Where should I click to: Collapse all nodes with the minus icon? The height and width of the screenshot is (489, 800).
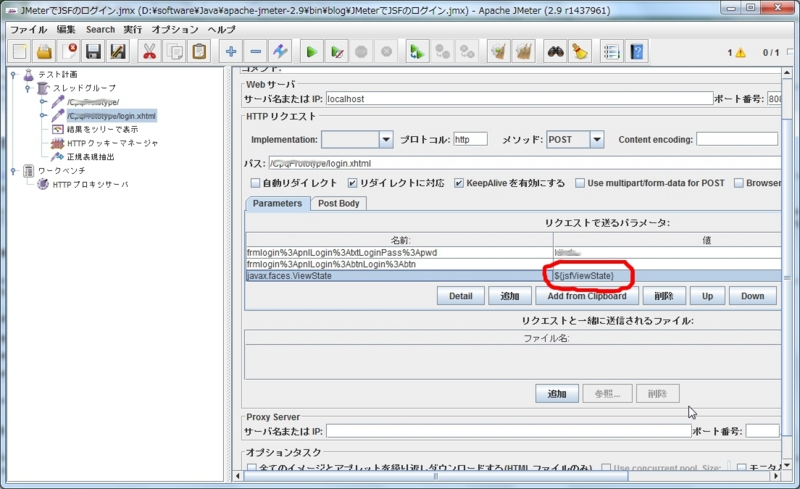[x=256, y=52]
